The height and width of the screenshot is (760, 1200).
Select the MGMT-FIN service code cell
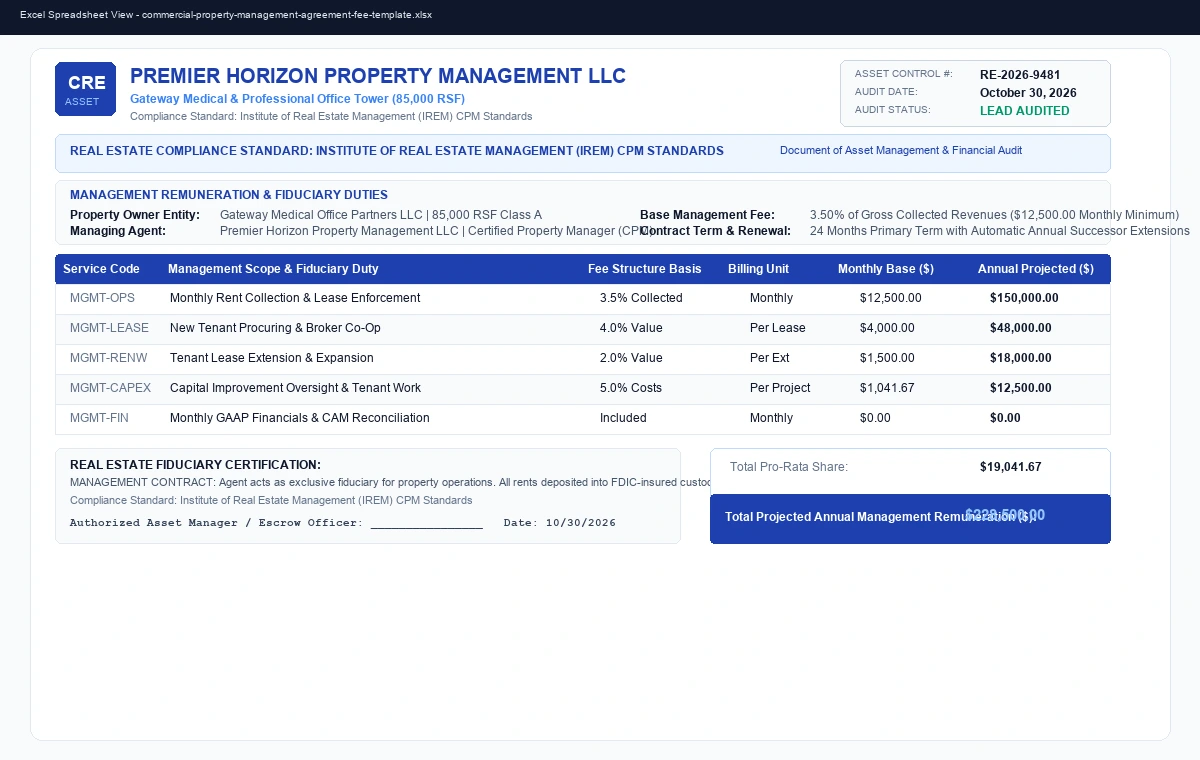click(99, 418)
